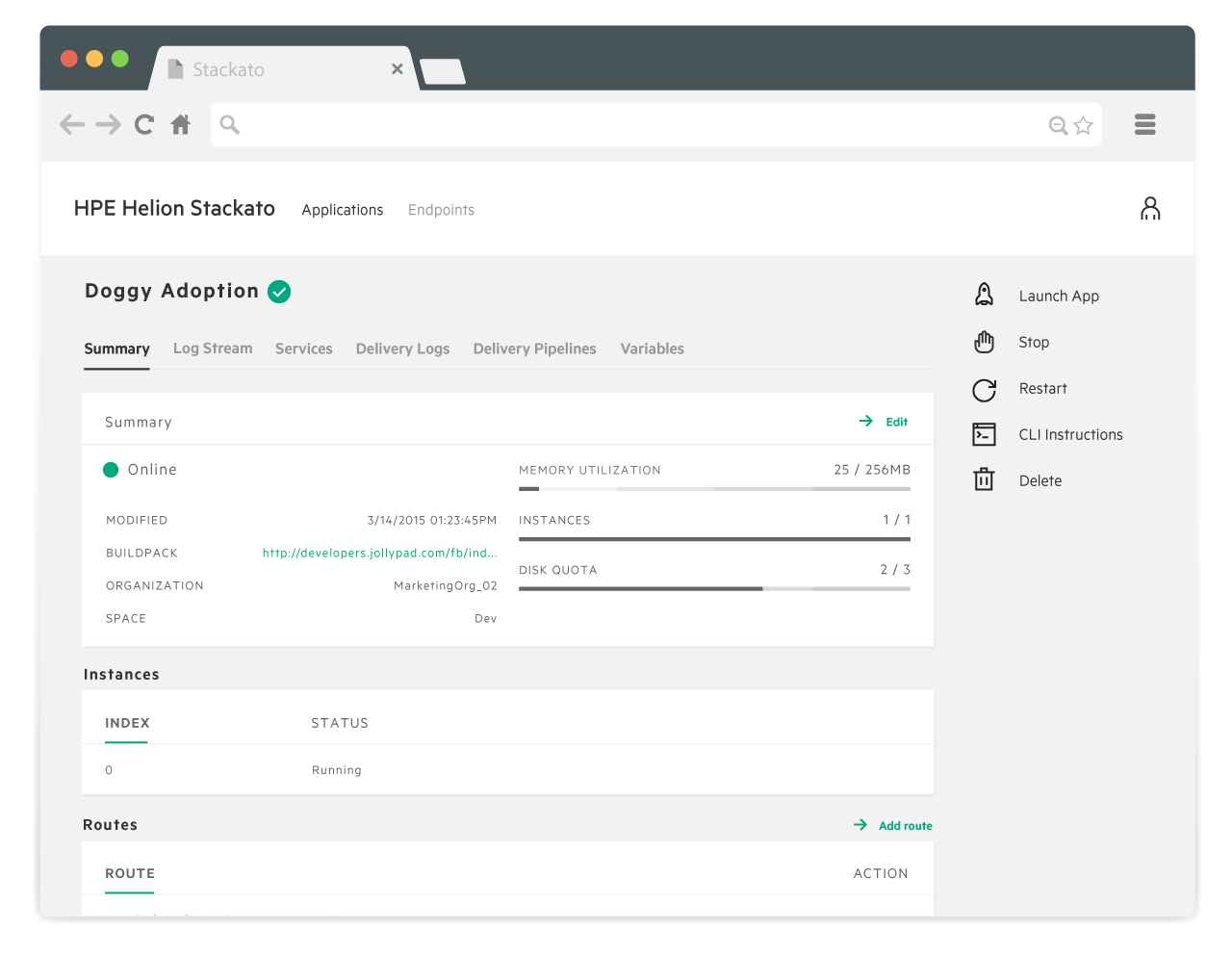Open the Endpoints menu
The width and height of the screenshot is (1232, 955).
(x=441, y=210)
